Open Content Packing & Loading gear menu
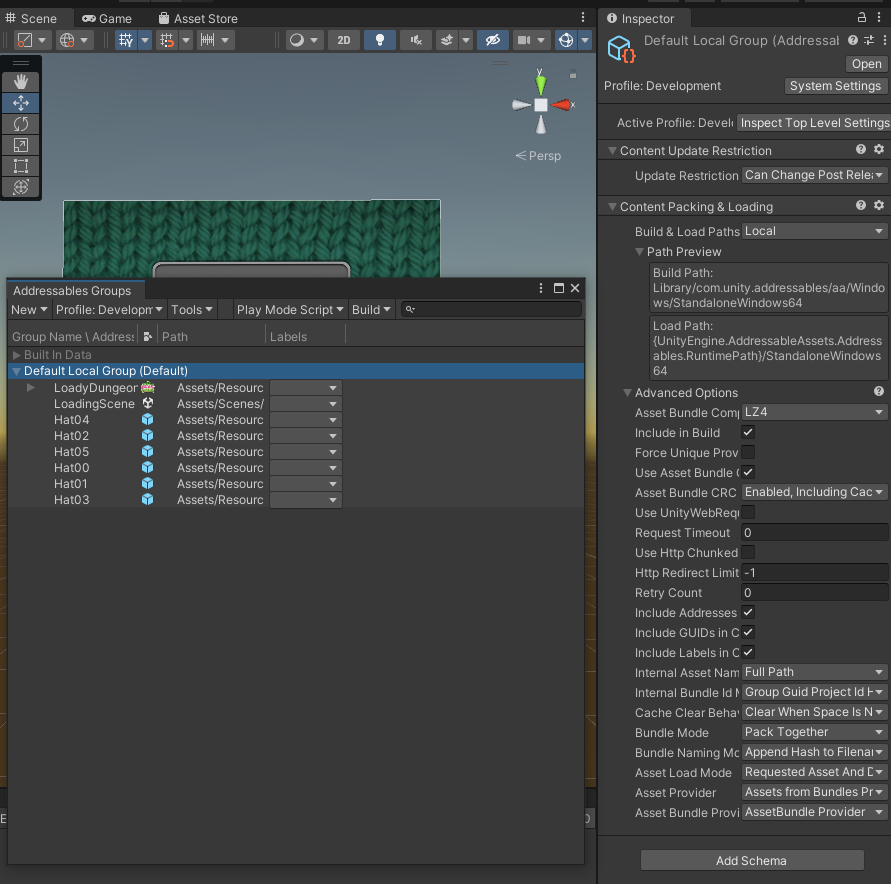This screenshot has height=884, width=891. point(878,206)
